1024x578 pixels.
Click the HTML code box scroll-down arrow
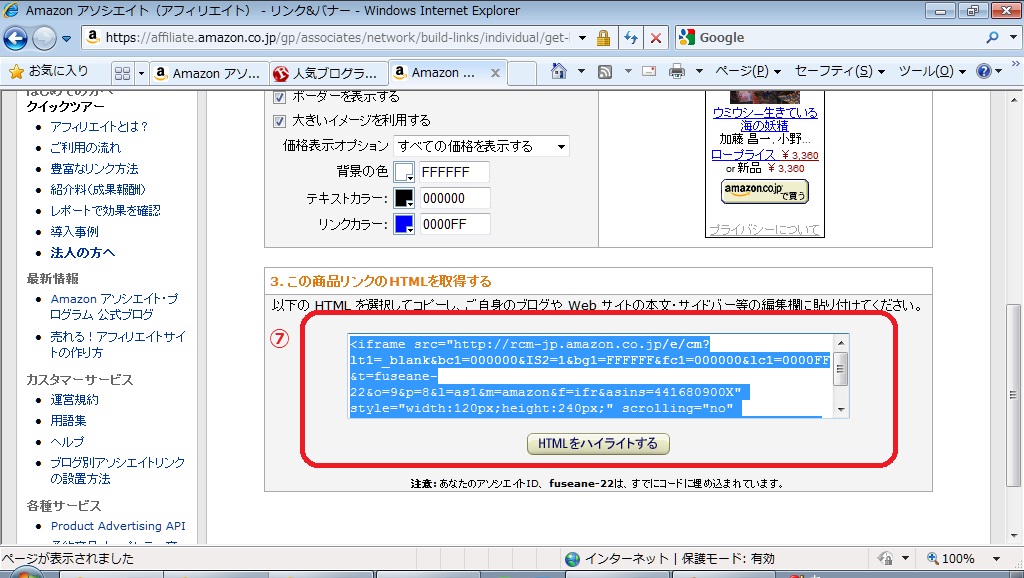pos(840,409)
